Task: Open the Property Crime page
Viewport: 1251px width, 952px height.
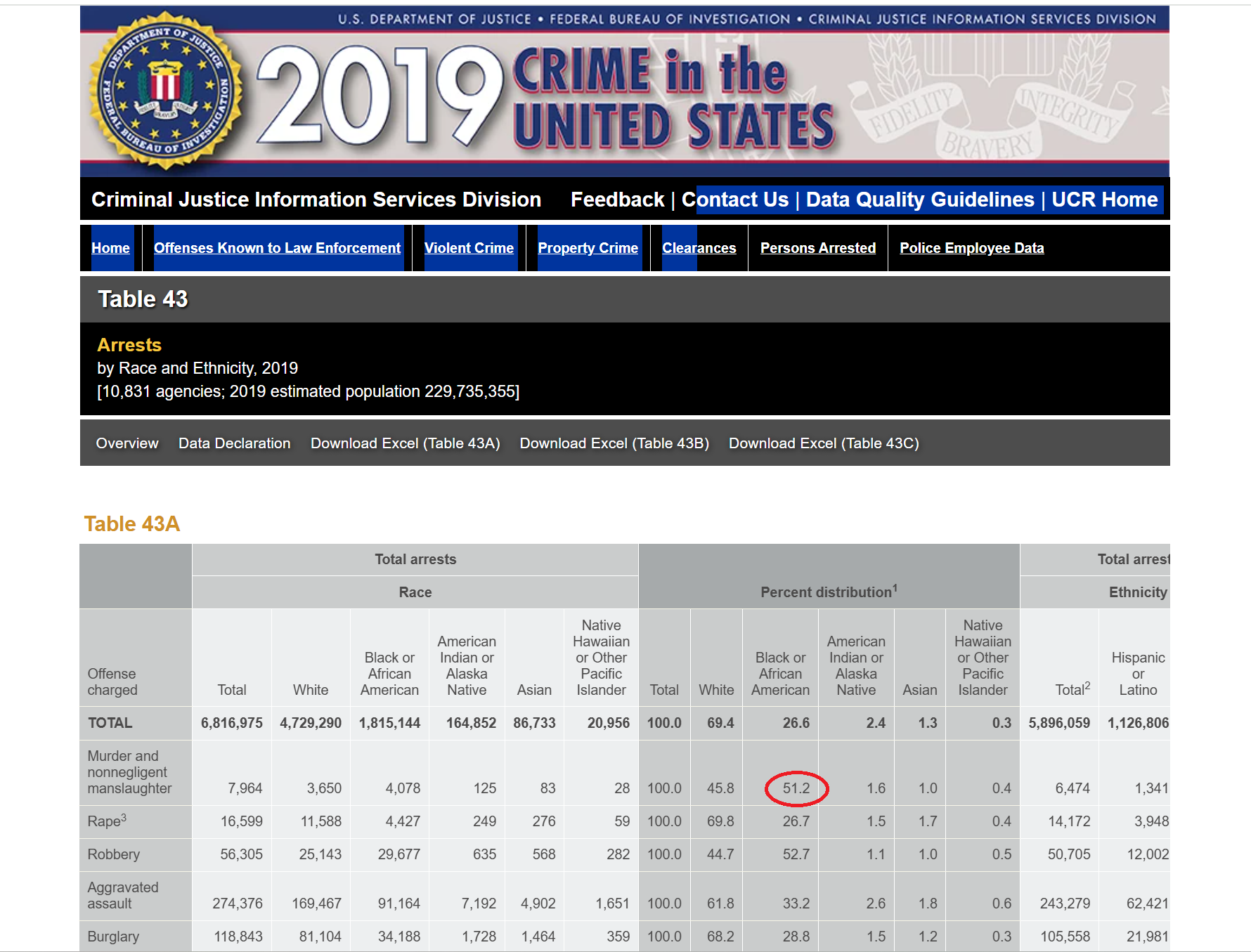Action: pos(588,248)
